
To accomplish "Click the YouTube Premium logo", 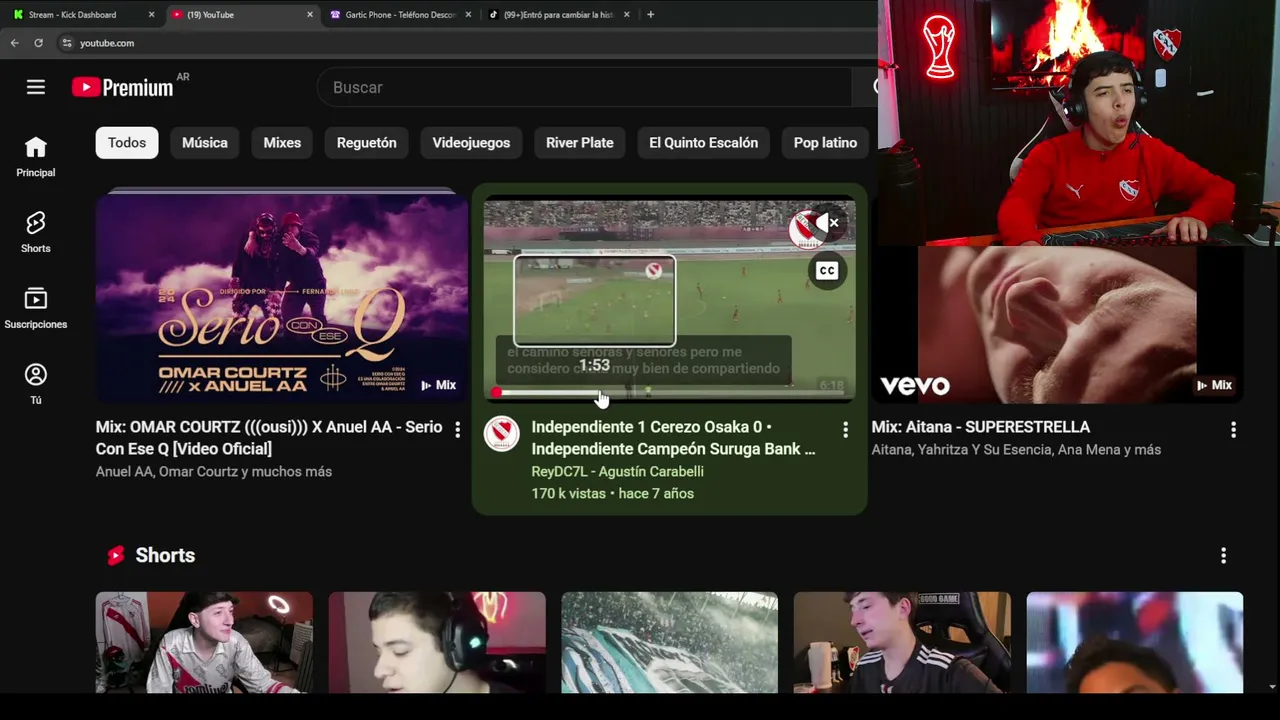I will pos(123,87).
